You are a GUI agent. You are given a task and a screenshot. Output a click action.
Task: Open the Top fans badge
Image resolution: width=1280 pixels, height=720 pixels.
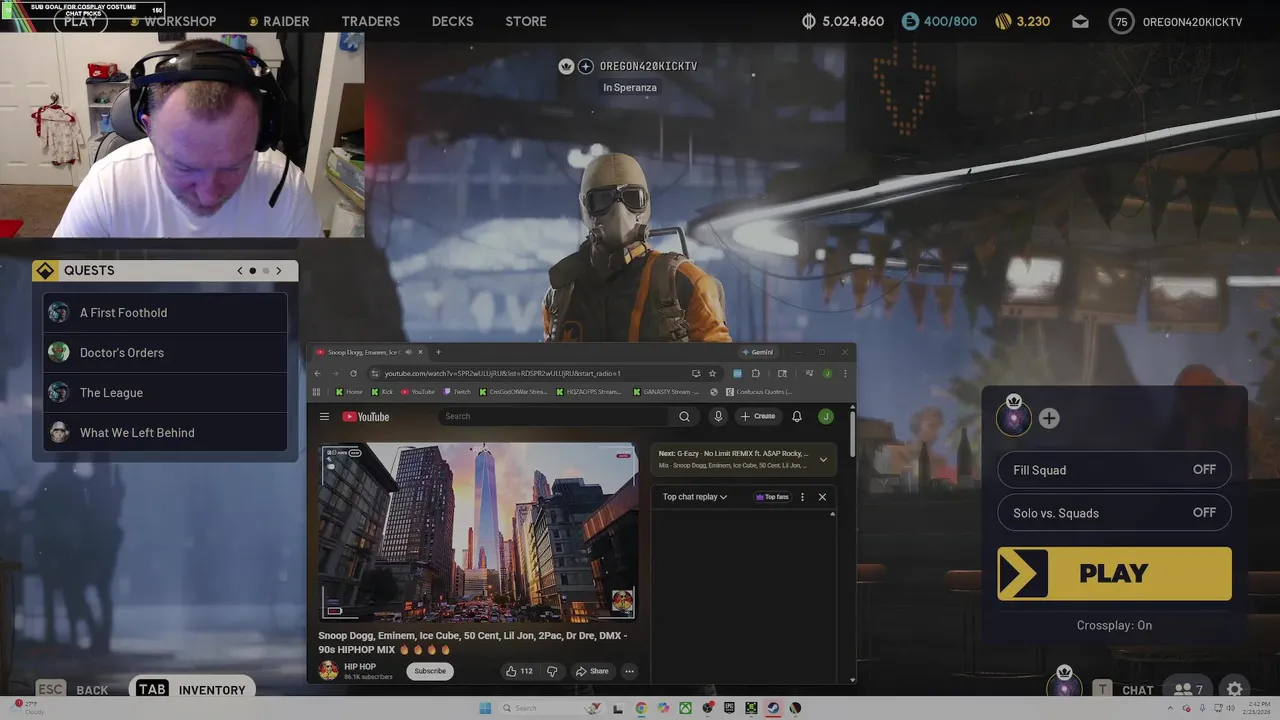coord(772,497)
